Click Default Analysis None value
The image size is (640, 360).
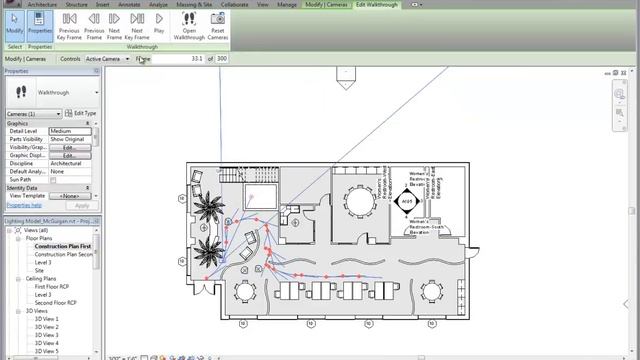click(x=70, y=171)
